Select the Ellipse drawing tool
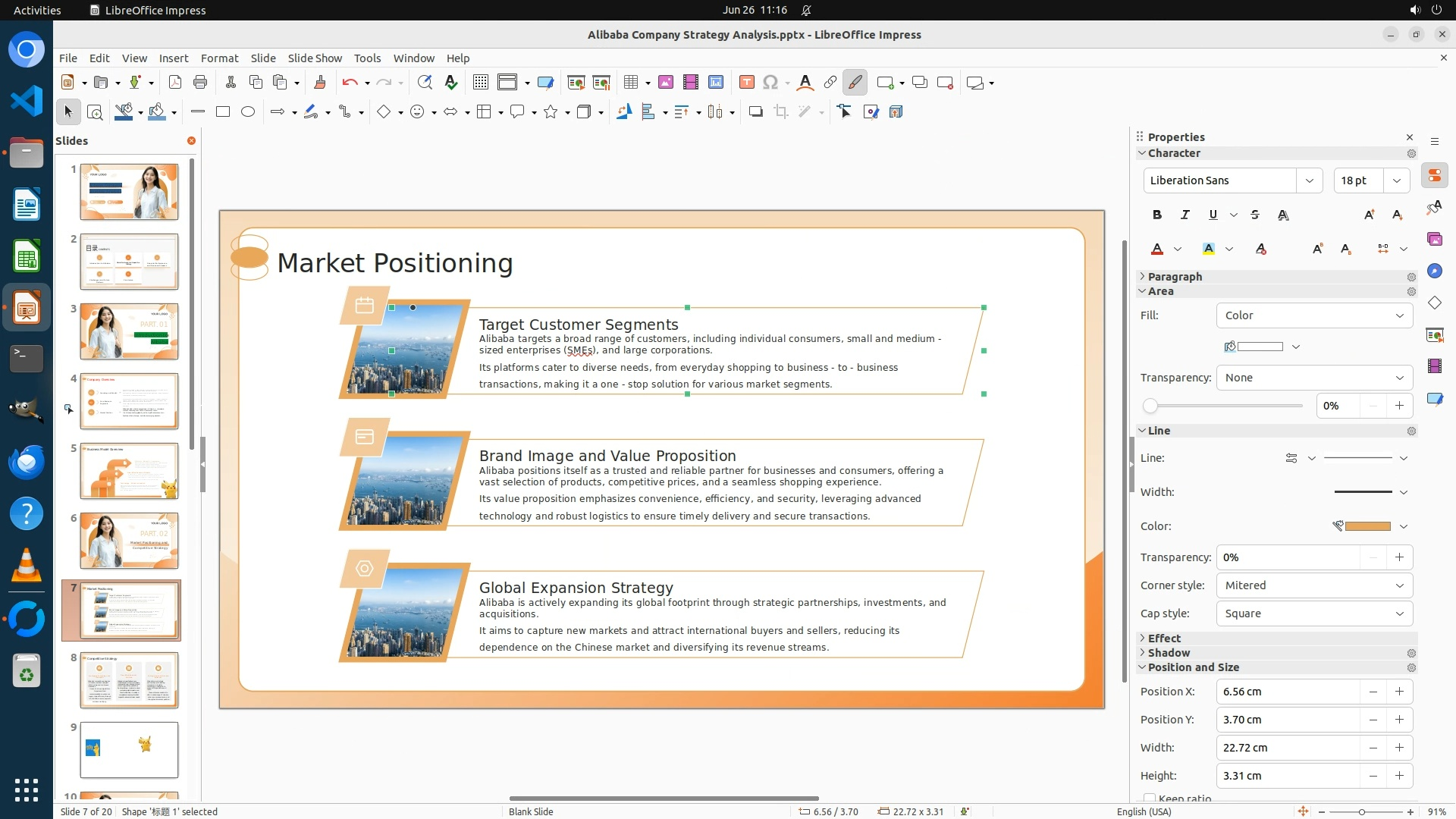The image size is (1456, 819). (247, 112)
